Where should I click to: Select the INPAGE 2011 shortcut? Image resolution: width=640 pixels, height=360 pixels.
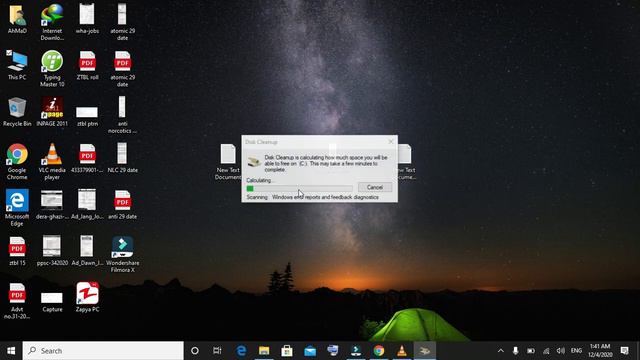tap(52, 112)
